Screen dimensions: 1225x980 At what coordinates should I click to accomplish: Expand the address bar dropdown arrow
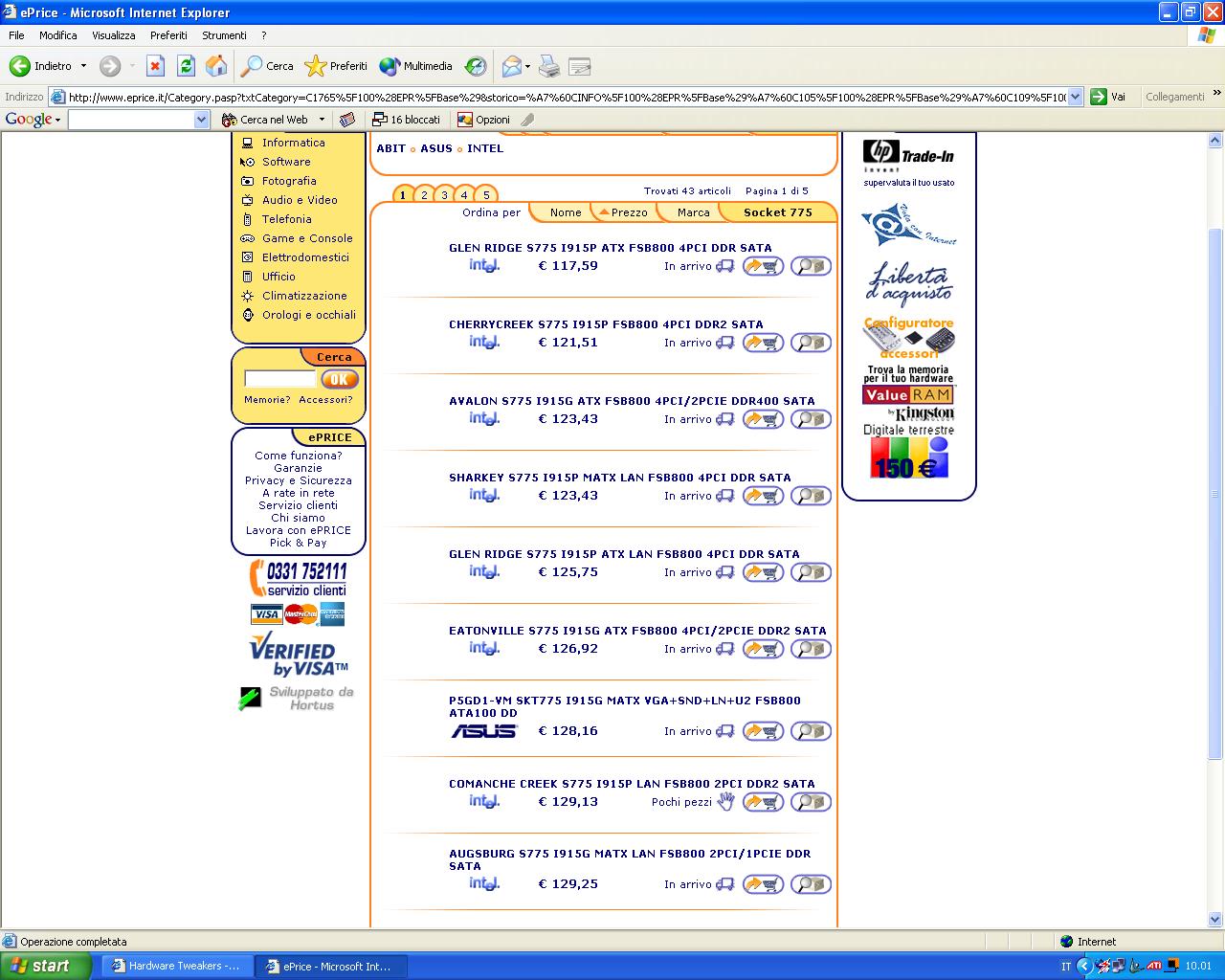tap(1075, 97)
